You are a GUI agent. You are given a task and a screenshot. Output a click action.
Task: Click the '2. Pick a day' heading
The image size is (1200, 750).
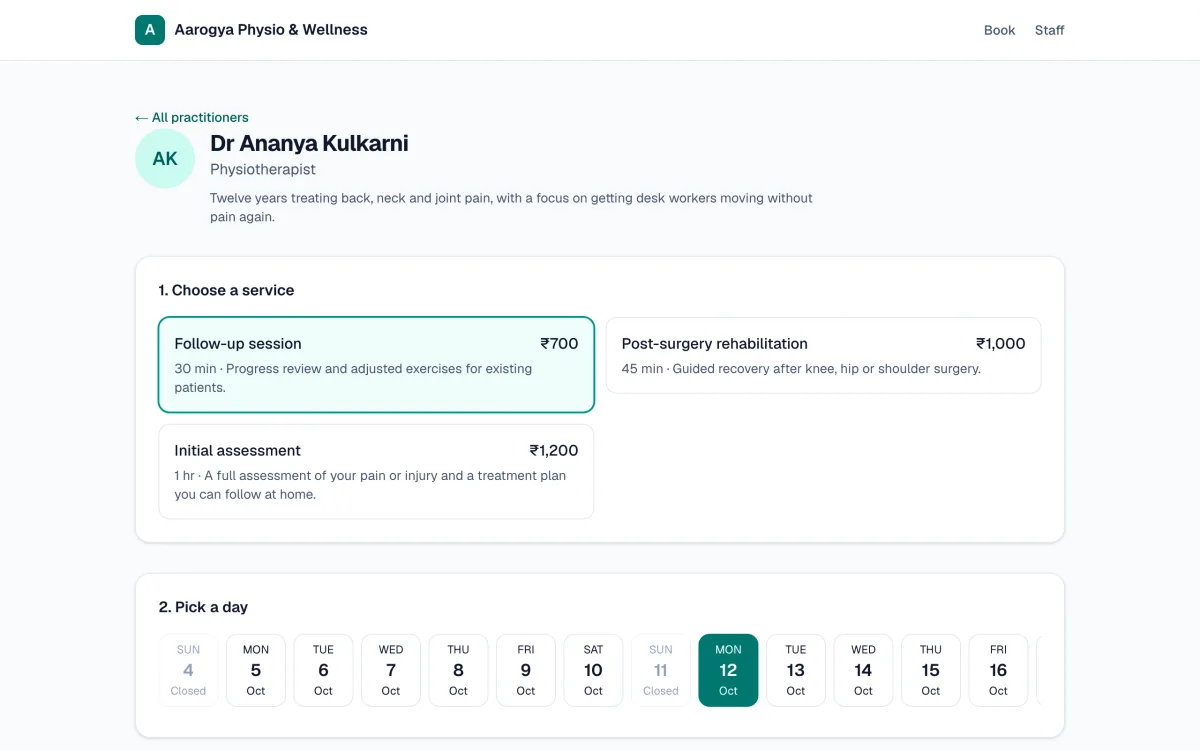(203, 607)
